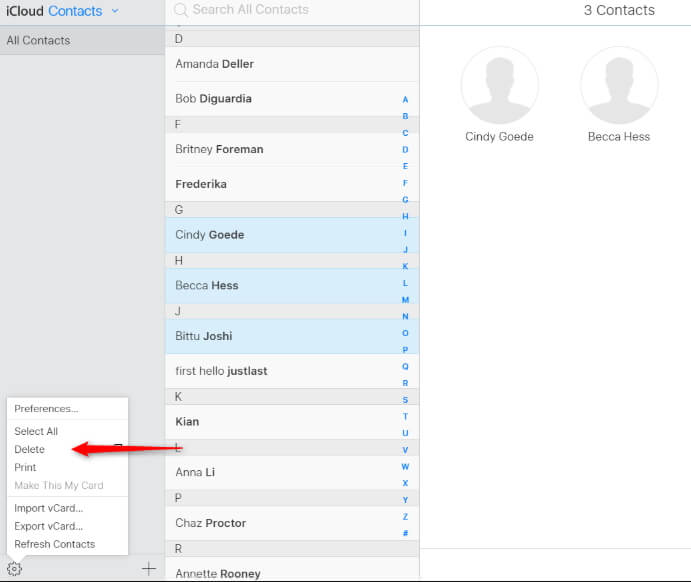Jump to letter V in index
Viewport: 691px width, 582px height.
tap(405, 450)
